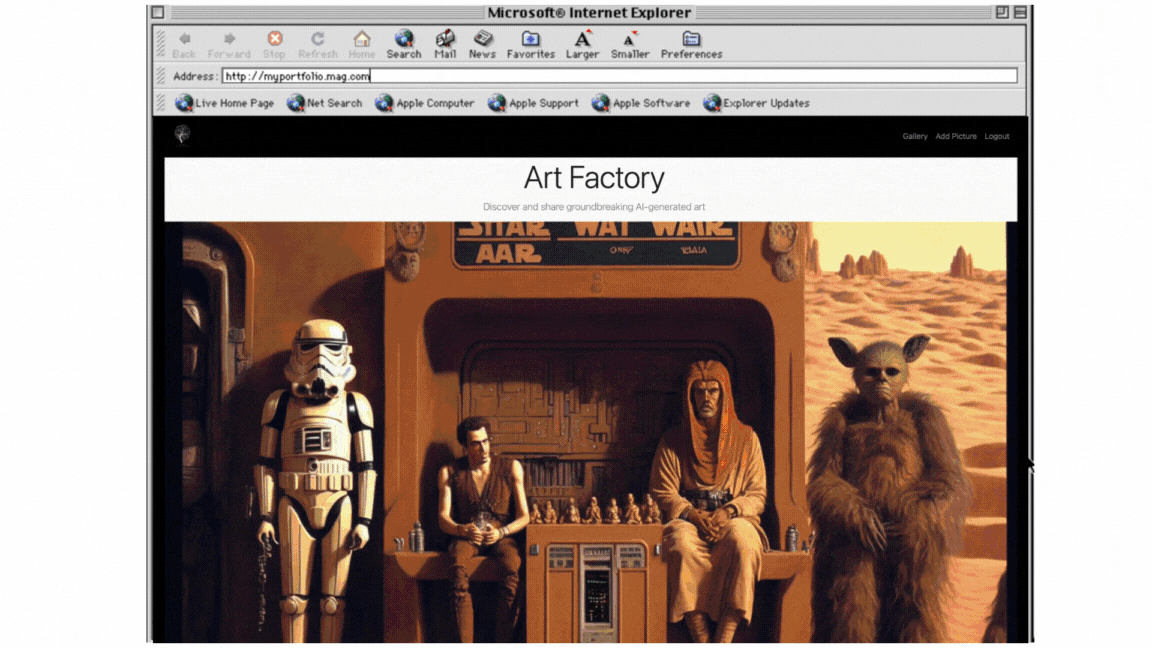Click the window close box in title bar
This screenshot has width=1152, height=648.
158,12
